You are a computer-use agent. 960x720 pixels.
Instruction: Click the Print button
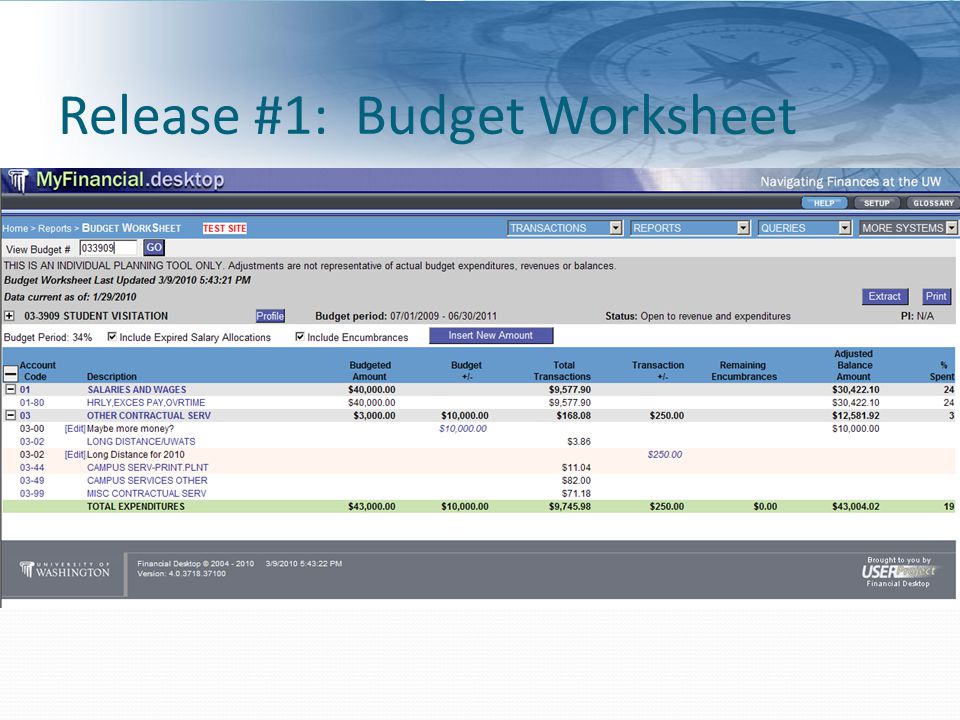[936, 296]
